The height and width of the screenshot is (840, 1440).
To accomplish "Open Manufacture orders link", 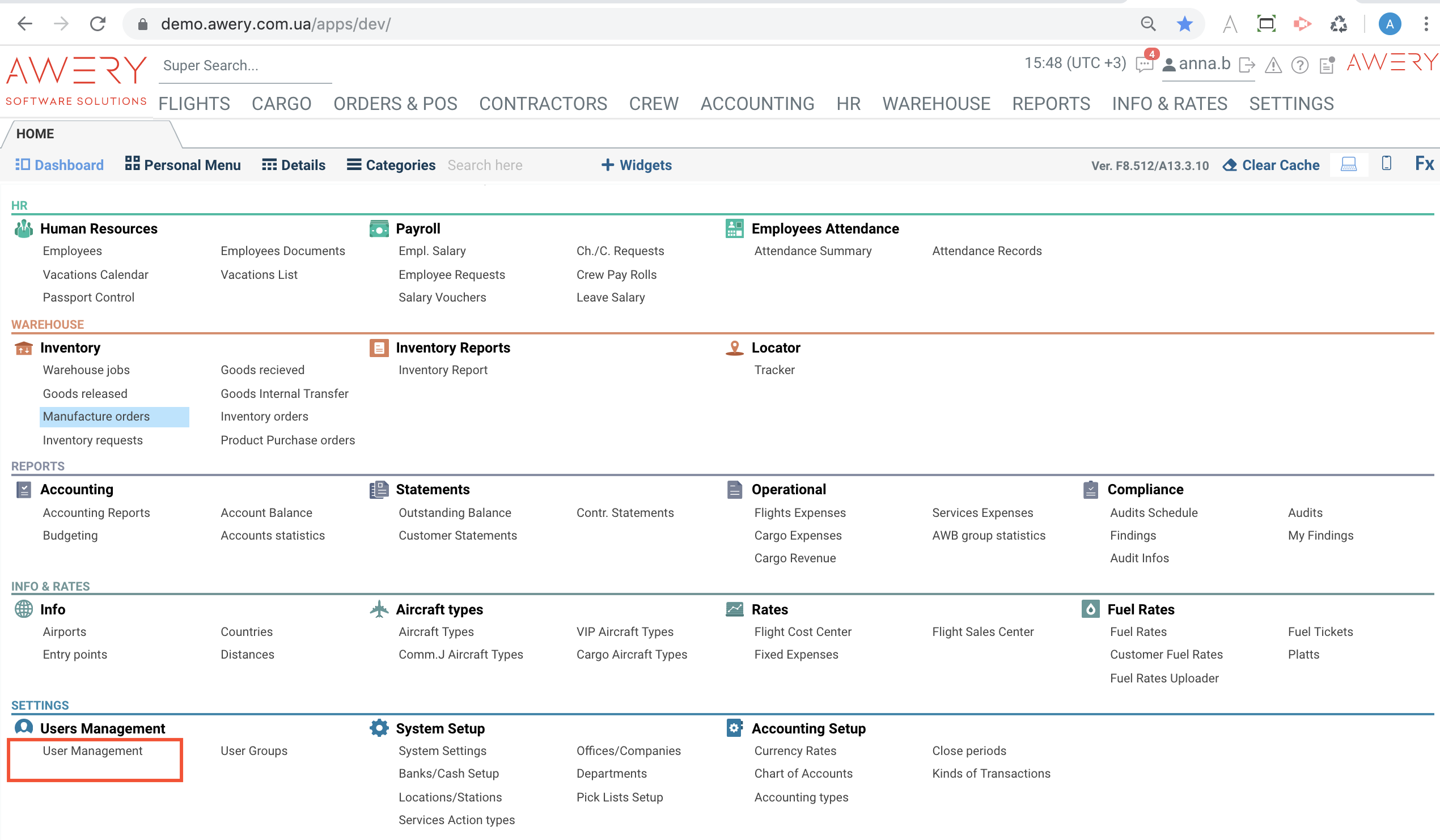I will pyautogui.click(x=96, y=417).
